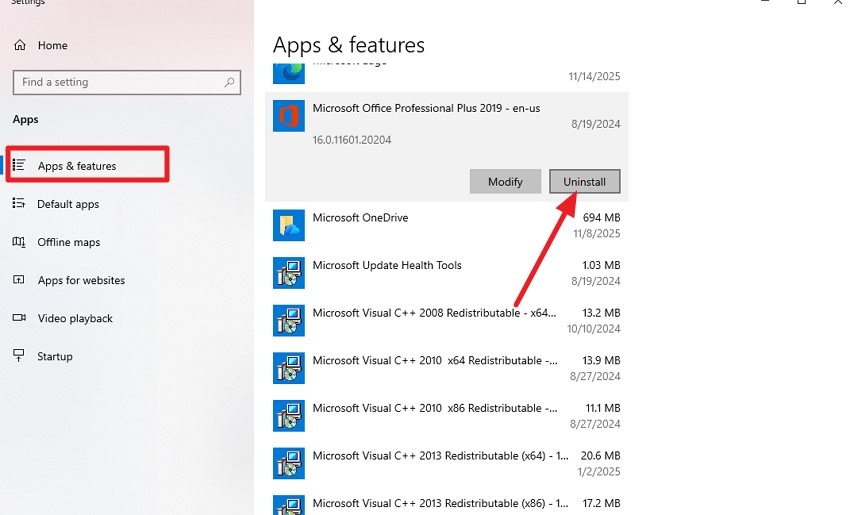The width and height of the screenshot is (850, 515).
Task: Select Visual C++ 2010 x64 Redistributable entry
Action: pyautogui.click(x=435, y=360)
